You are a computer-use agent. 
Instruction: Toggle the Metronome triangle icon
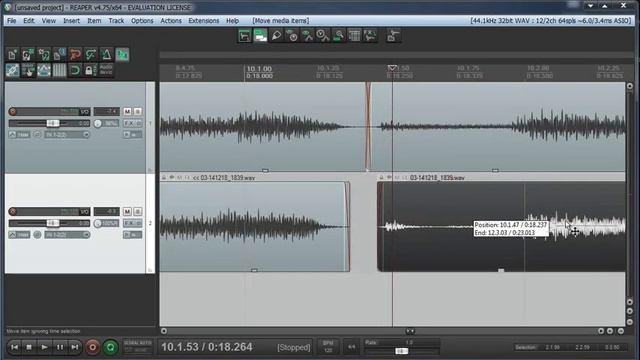pos(107,54)
